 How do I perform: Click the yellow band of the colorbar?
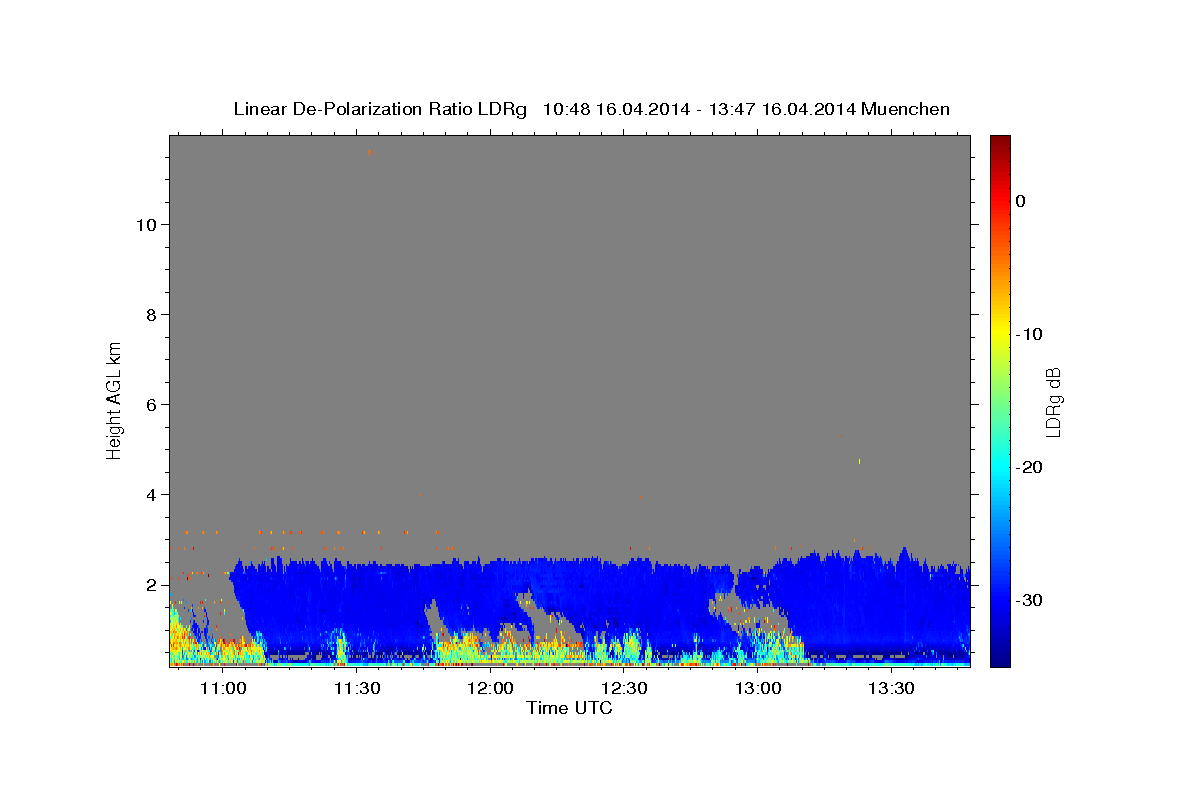[1000, 334]
